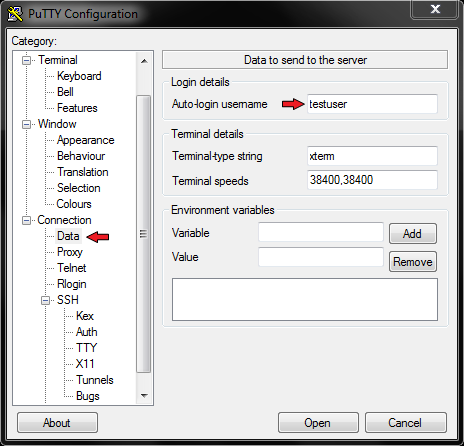Open the Keyboard settings
464x446 pixels.
pyautogui.click(x=79, y=76)
